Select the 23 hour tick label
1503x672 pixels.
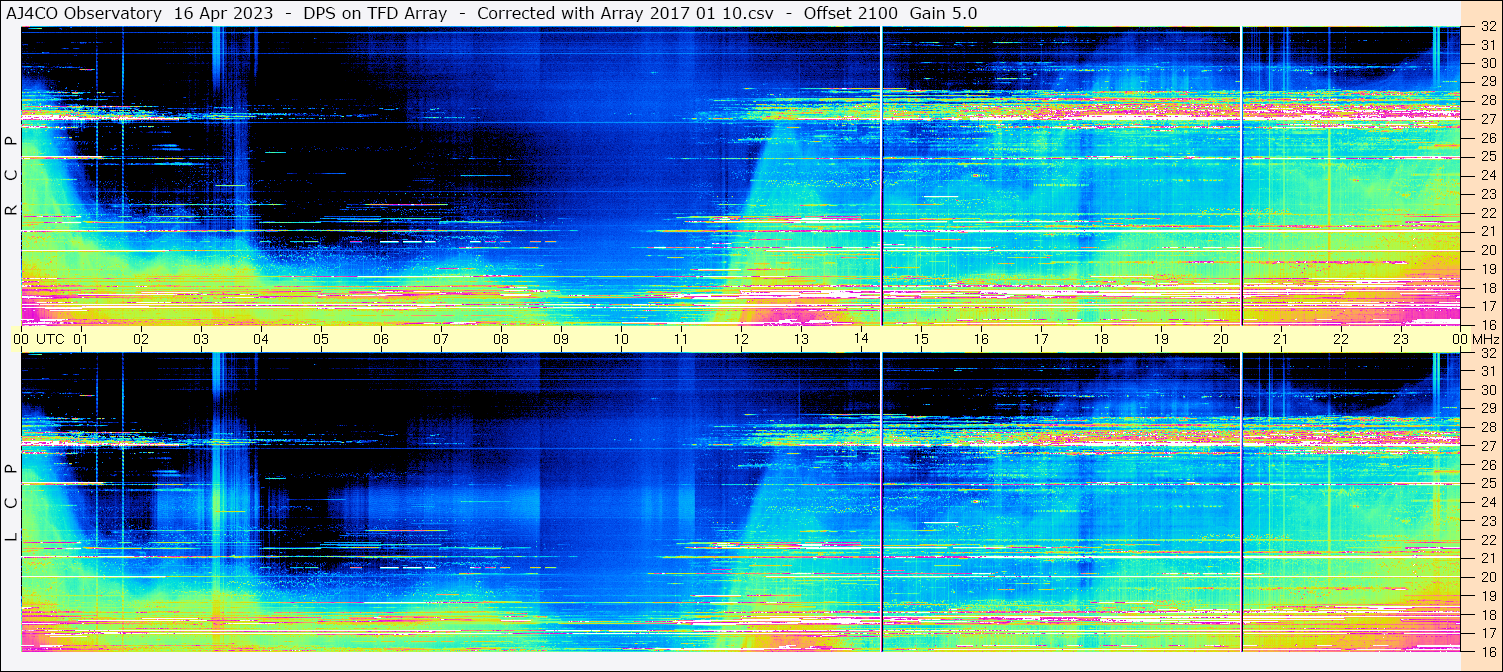coord(1401,339)
